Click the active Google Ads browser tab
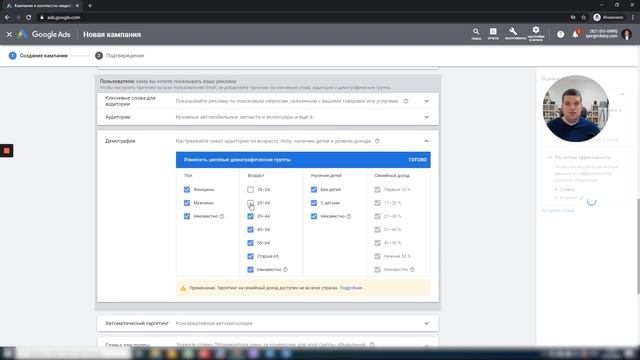This screenshot has height=360, width=640. coord(42,6)
